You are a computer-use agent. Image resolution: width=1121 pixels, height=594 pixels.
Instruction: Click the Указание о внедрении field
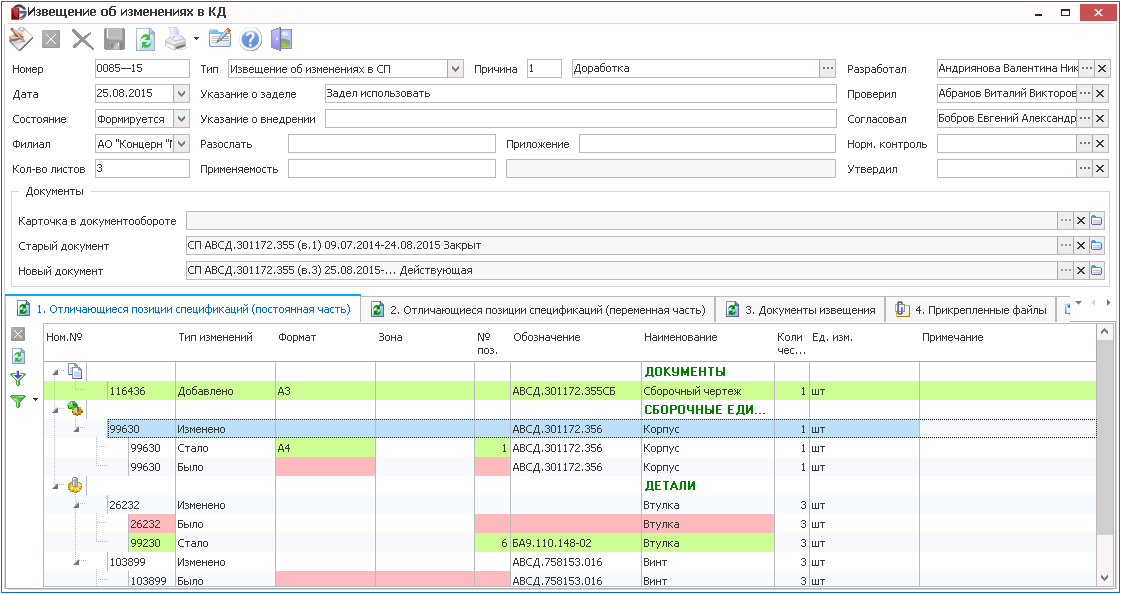(580, 119)
